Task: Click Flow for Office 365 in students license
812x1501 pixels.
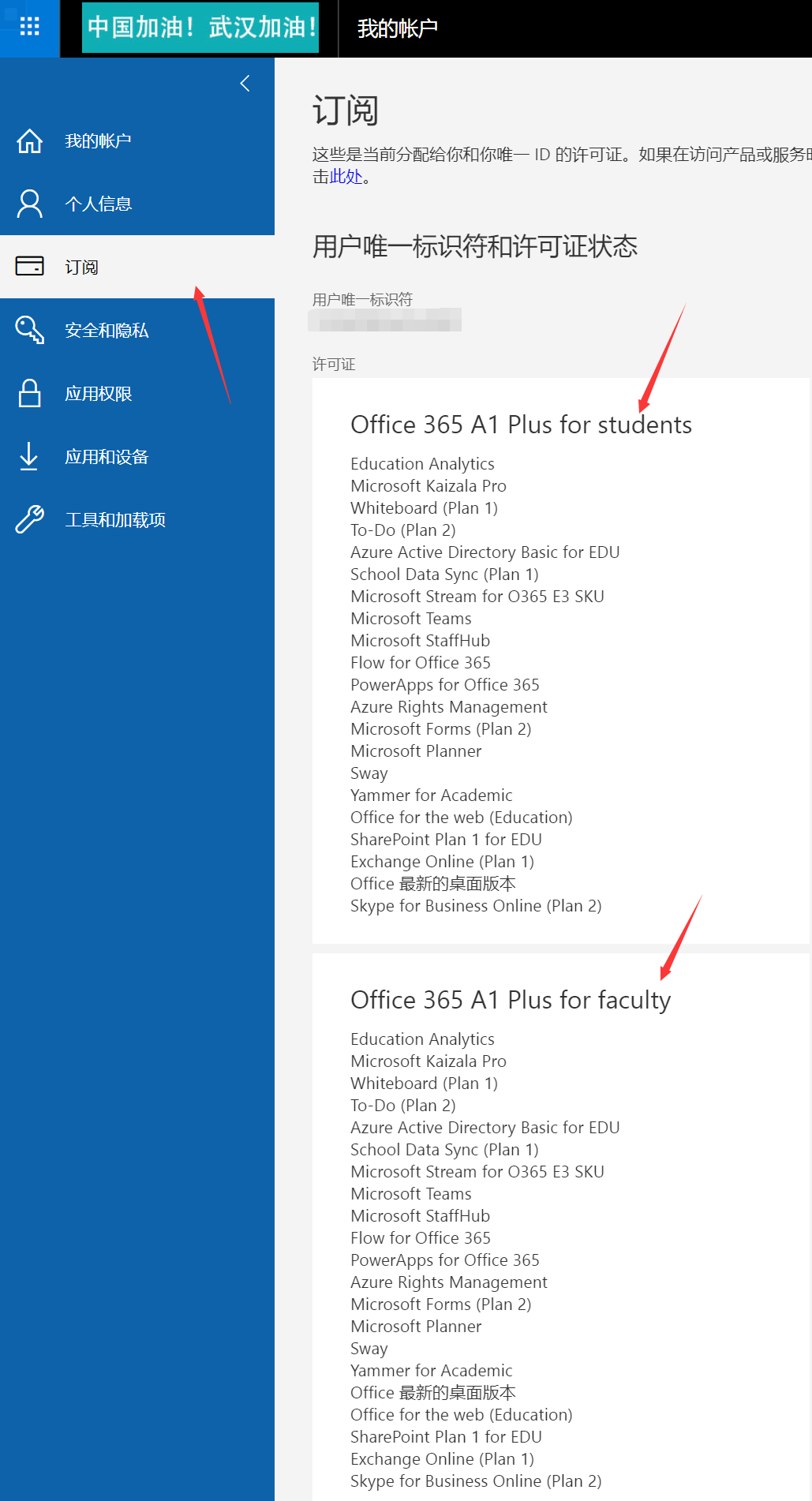Action: [x=421, y=663]
